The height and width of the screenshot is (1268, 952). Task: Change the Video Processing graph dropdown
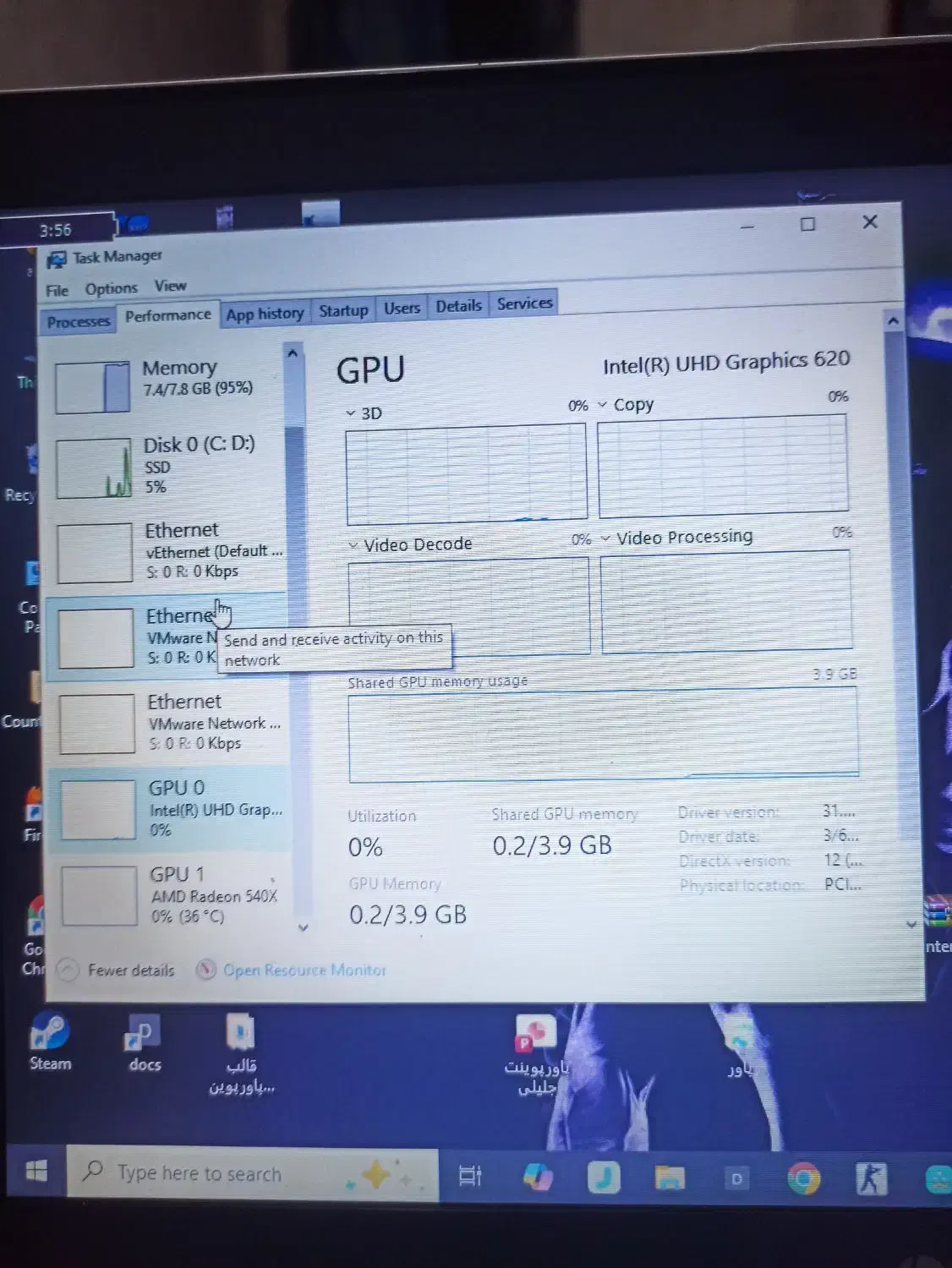tap(605, 539)
